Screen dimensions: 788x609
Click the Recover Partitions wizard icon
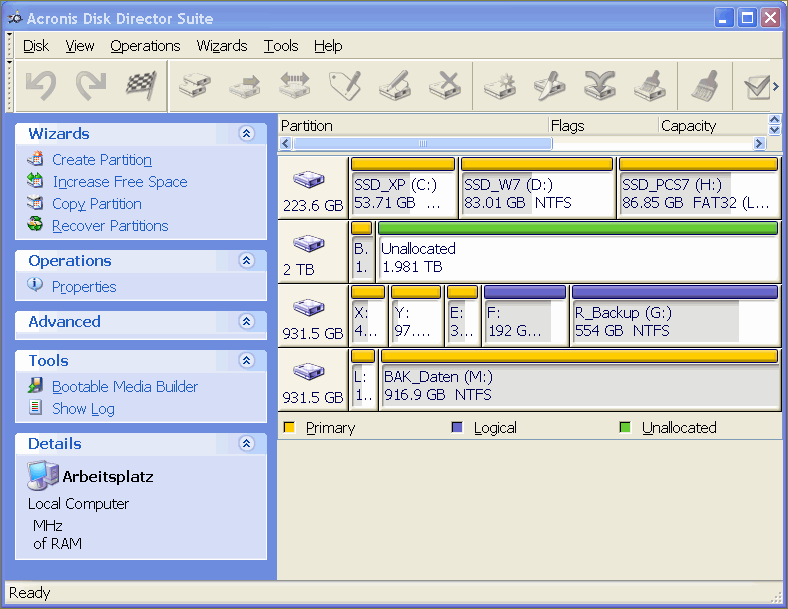click(x=35, y=224)
